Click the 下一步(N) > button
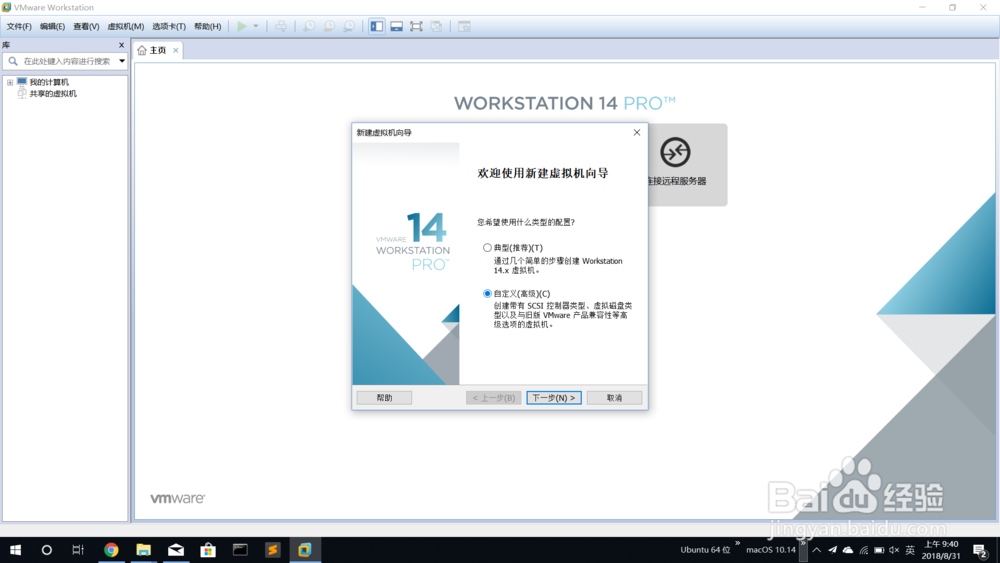1000x563 pixels. tap(554, 398)
